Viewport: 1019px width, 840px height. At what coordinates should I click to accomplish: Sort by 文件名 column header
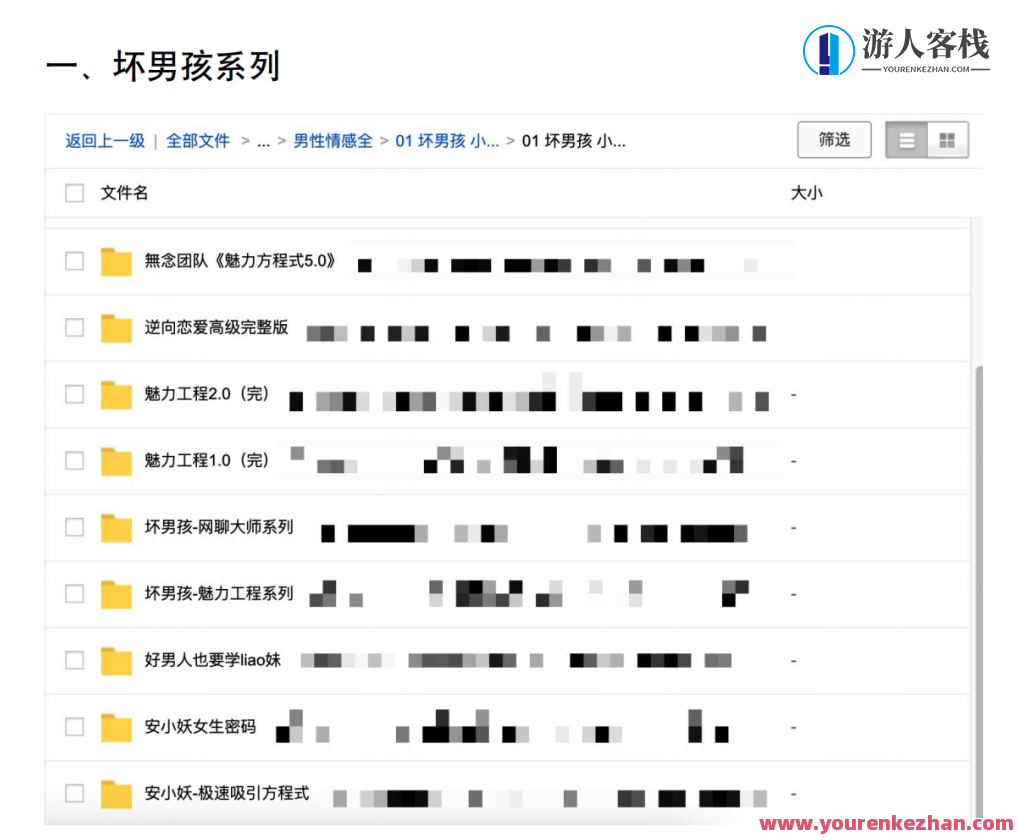click(124, 193)
